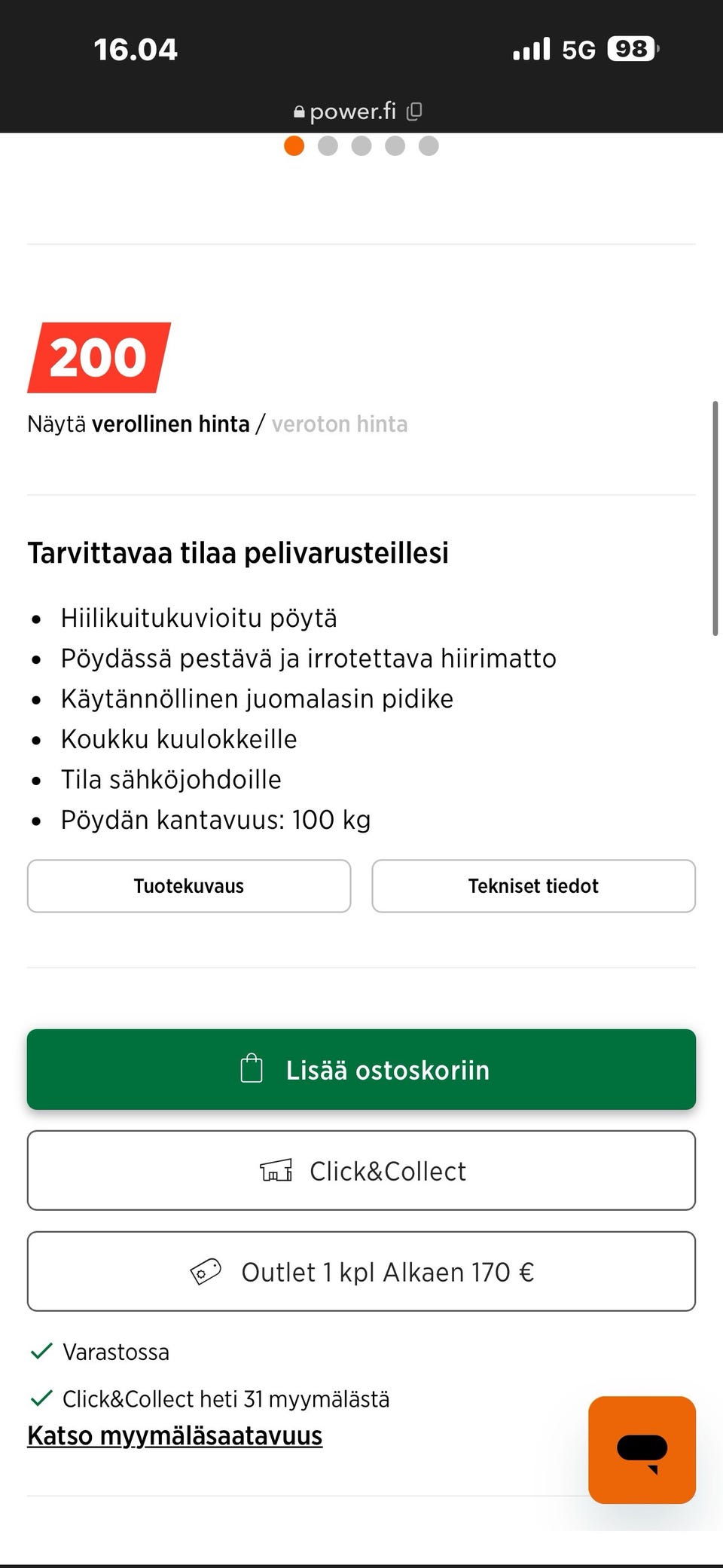723x1568 pixels.
Task: Tap the 5G network indicator
Action: 576,48
